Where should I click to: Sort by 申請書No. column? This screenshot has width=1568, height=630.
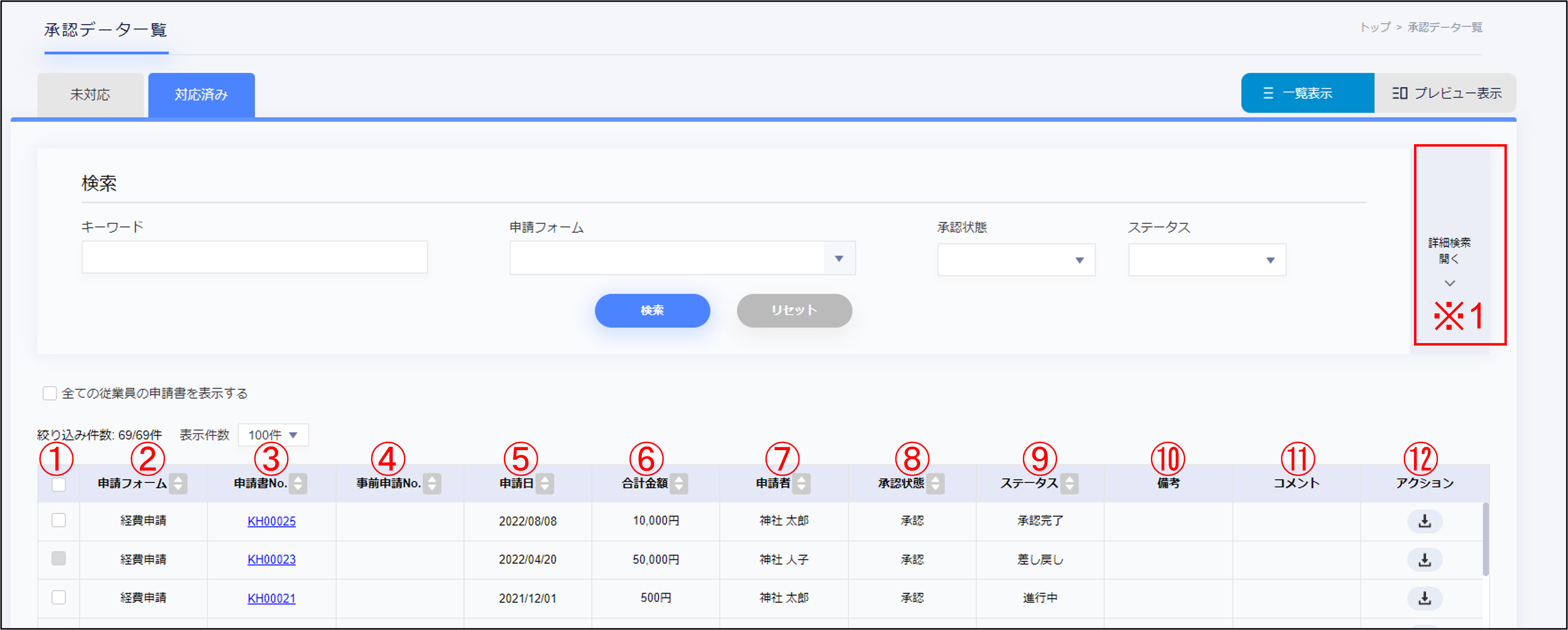(x=298, y=483)
